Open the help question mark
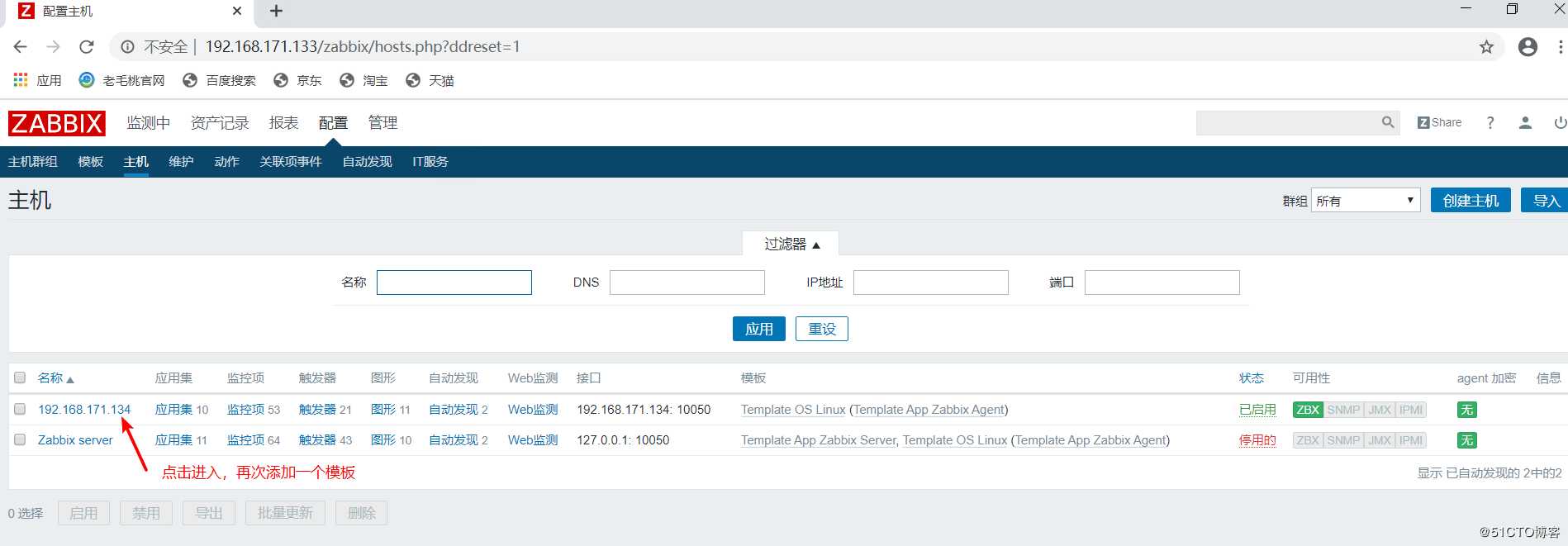 [x=1490, y=122]
